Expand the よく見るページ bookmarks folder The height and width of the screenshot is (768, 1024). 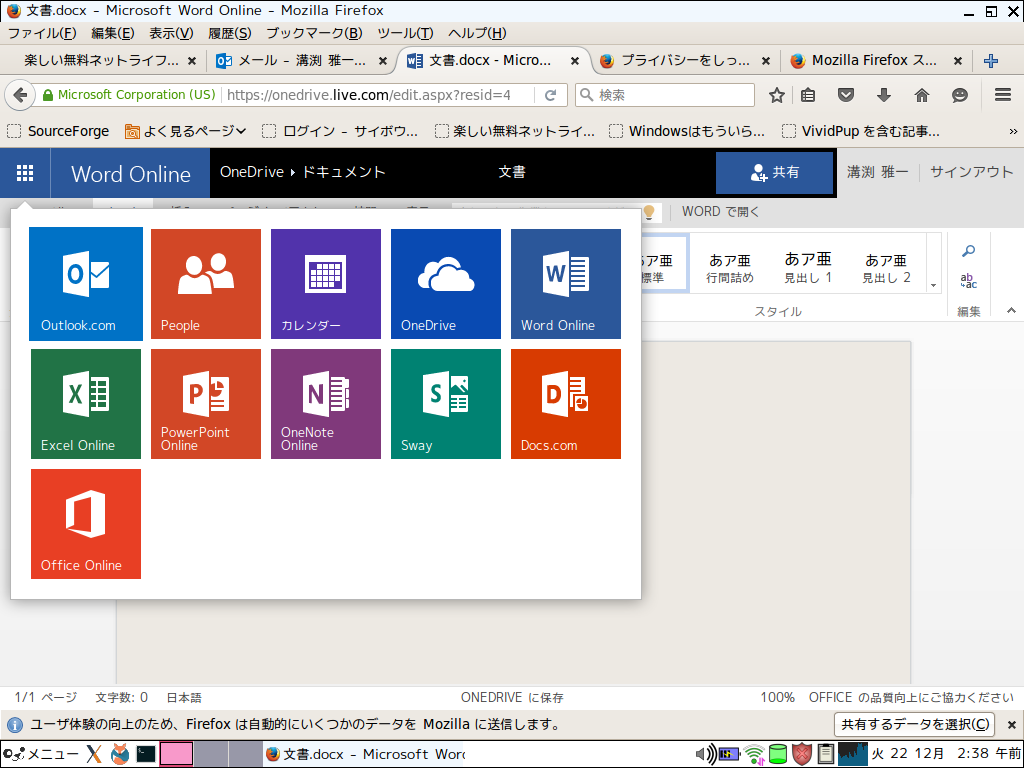185,131
